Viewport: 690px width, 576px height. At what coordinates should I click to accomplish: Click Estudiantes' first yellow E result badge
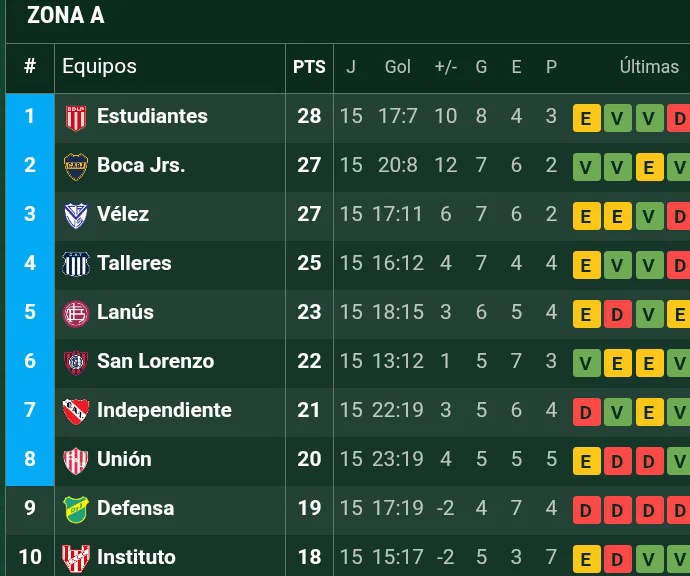pos(587,118)
